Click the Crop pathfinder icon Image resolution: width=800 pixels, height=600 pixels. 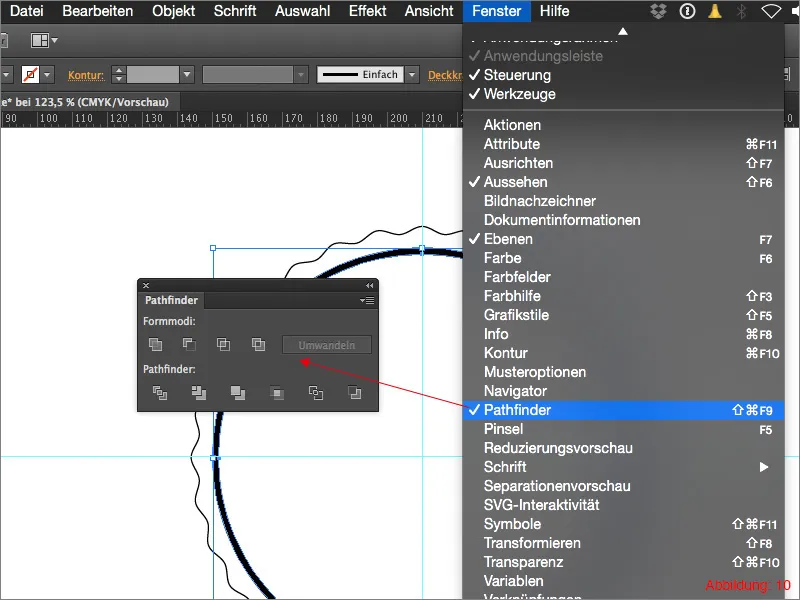coord(277,393)
